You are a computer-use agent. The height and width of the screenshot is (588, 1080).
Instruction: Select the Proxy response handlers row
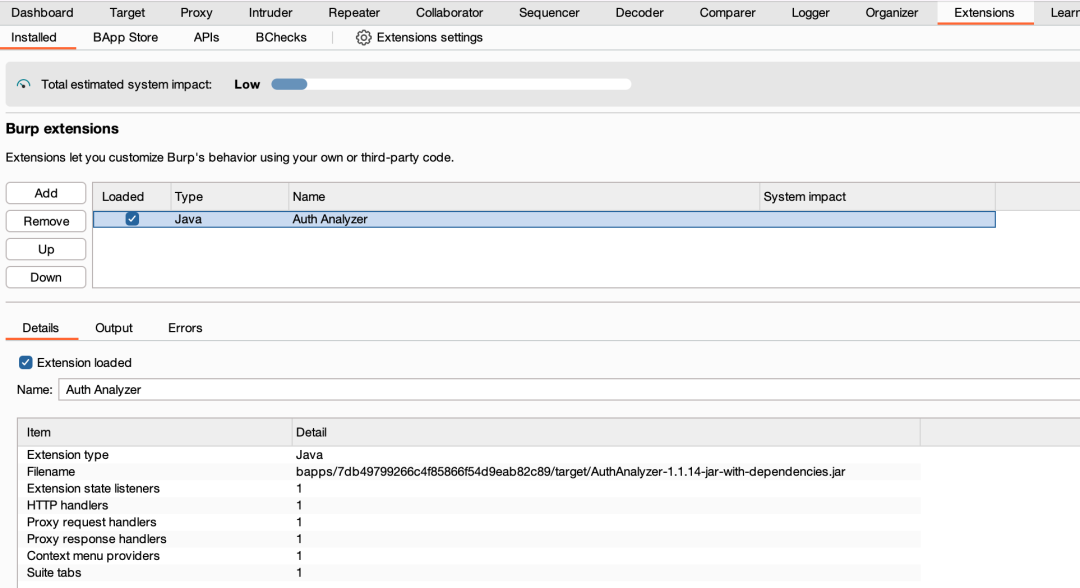point(469,539)
